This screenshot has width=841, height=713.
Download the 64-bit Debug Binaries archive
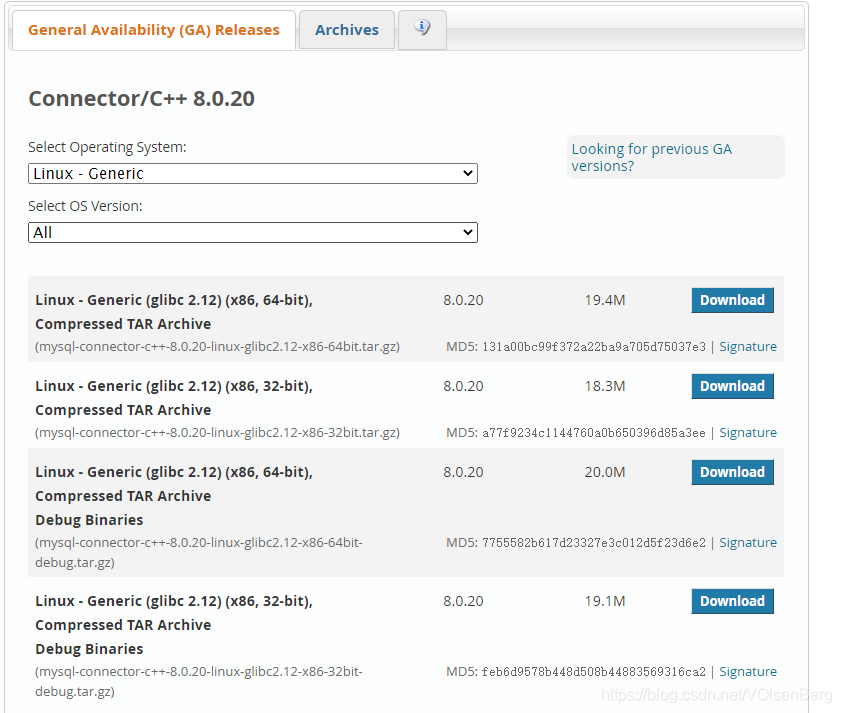pyautogui.click(x=732, y=471)
